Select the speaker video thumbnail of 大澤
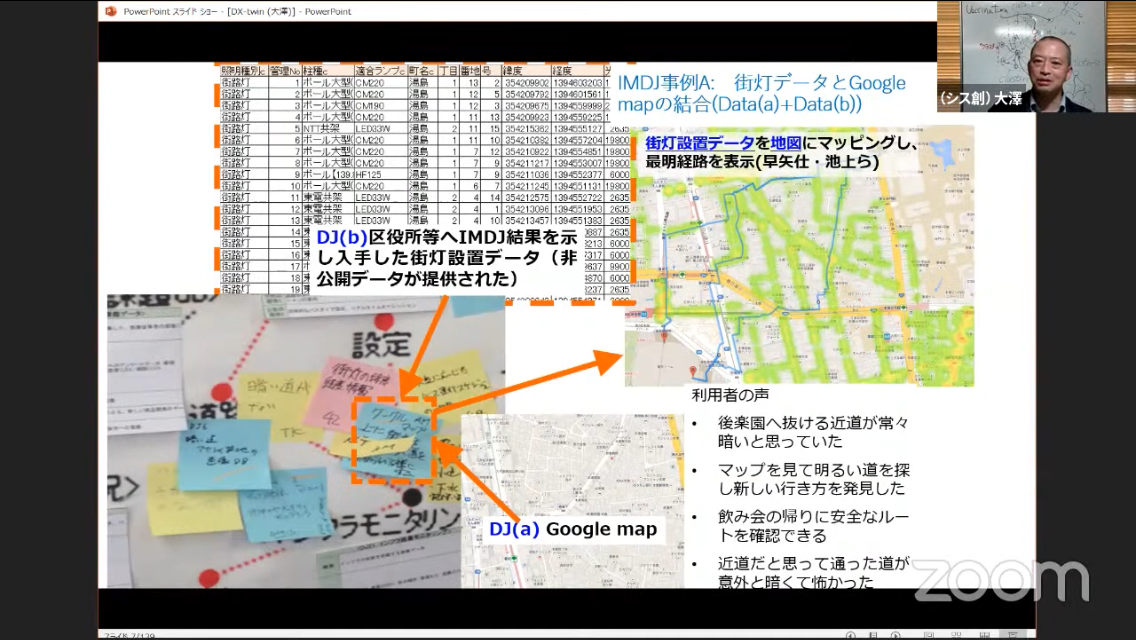This screenshot has width=1136, height=640. (1036, 56)
